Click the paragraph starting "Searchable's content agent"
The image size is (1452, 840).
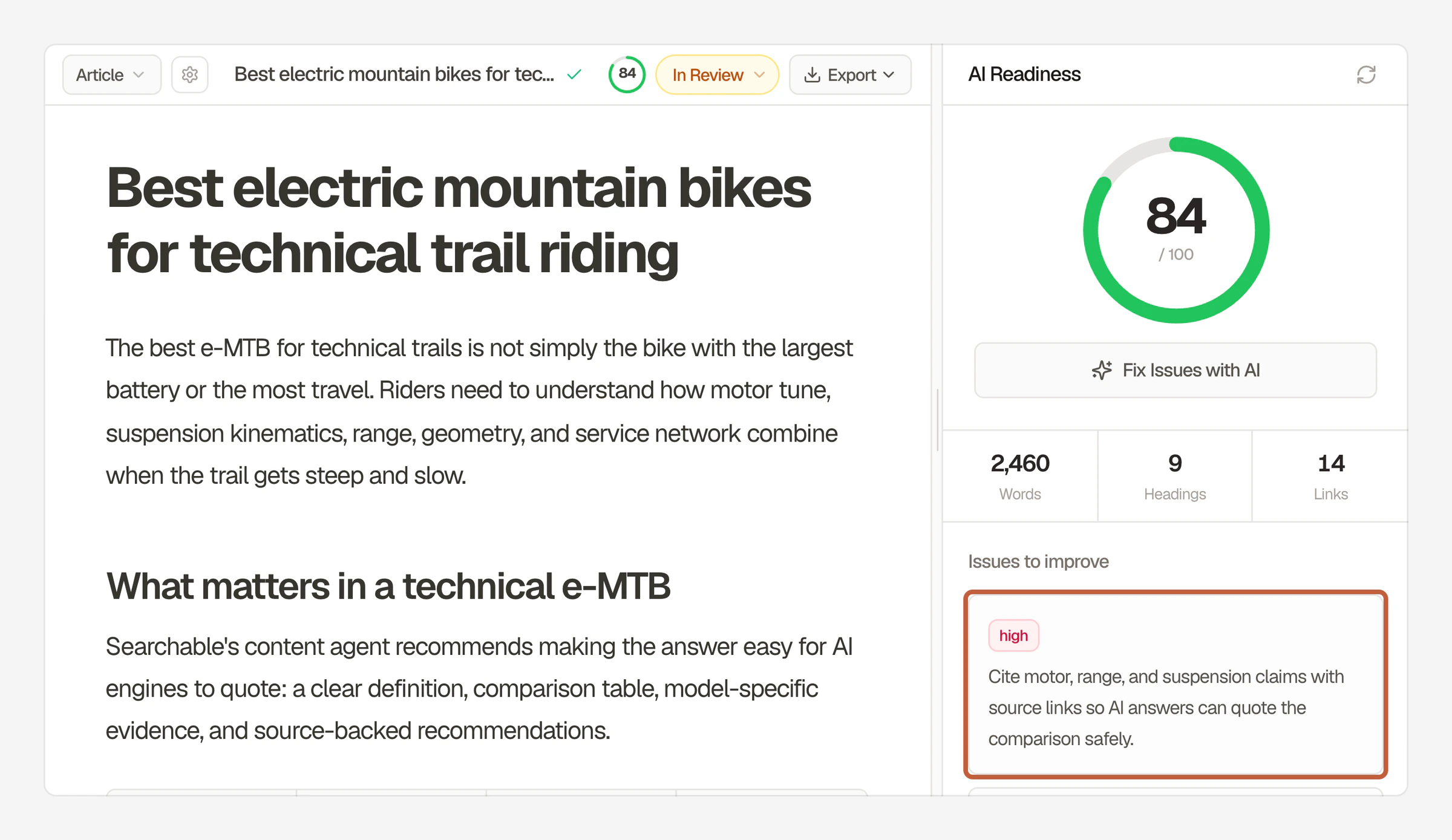(479, 689)
